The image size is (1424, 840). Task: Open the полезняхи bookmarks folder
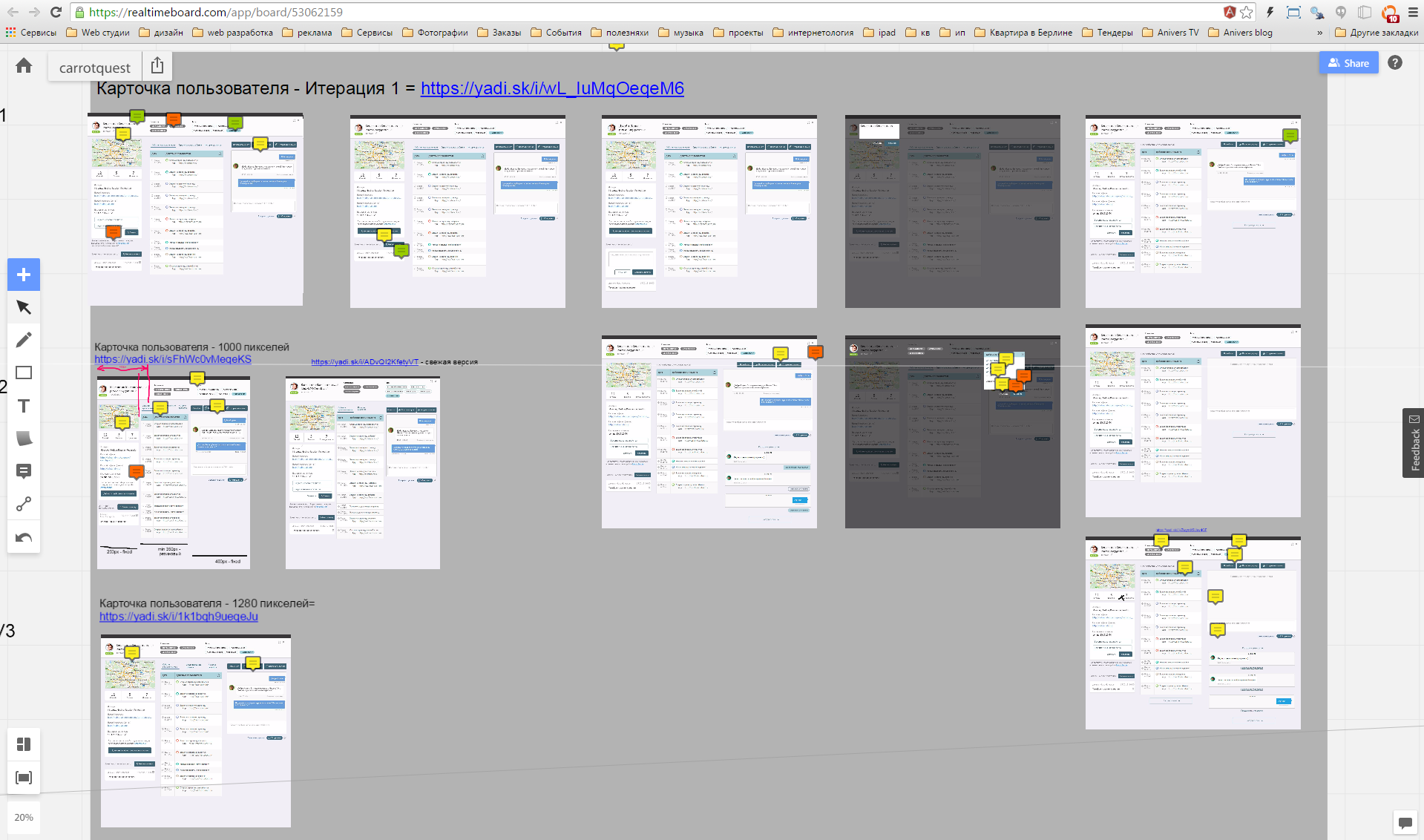620,33
